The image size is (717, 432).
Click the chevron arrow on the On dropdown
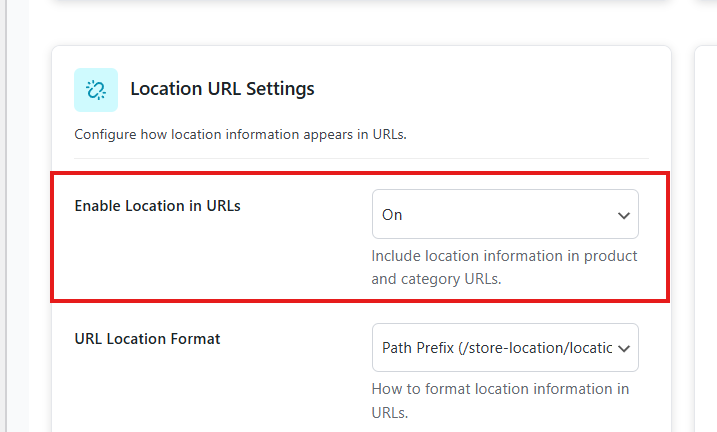point(624,215)
